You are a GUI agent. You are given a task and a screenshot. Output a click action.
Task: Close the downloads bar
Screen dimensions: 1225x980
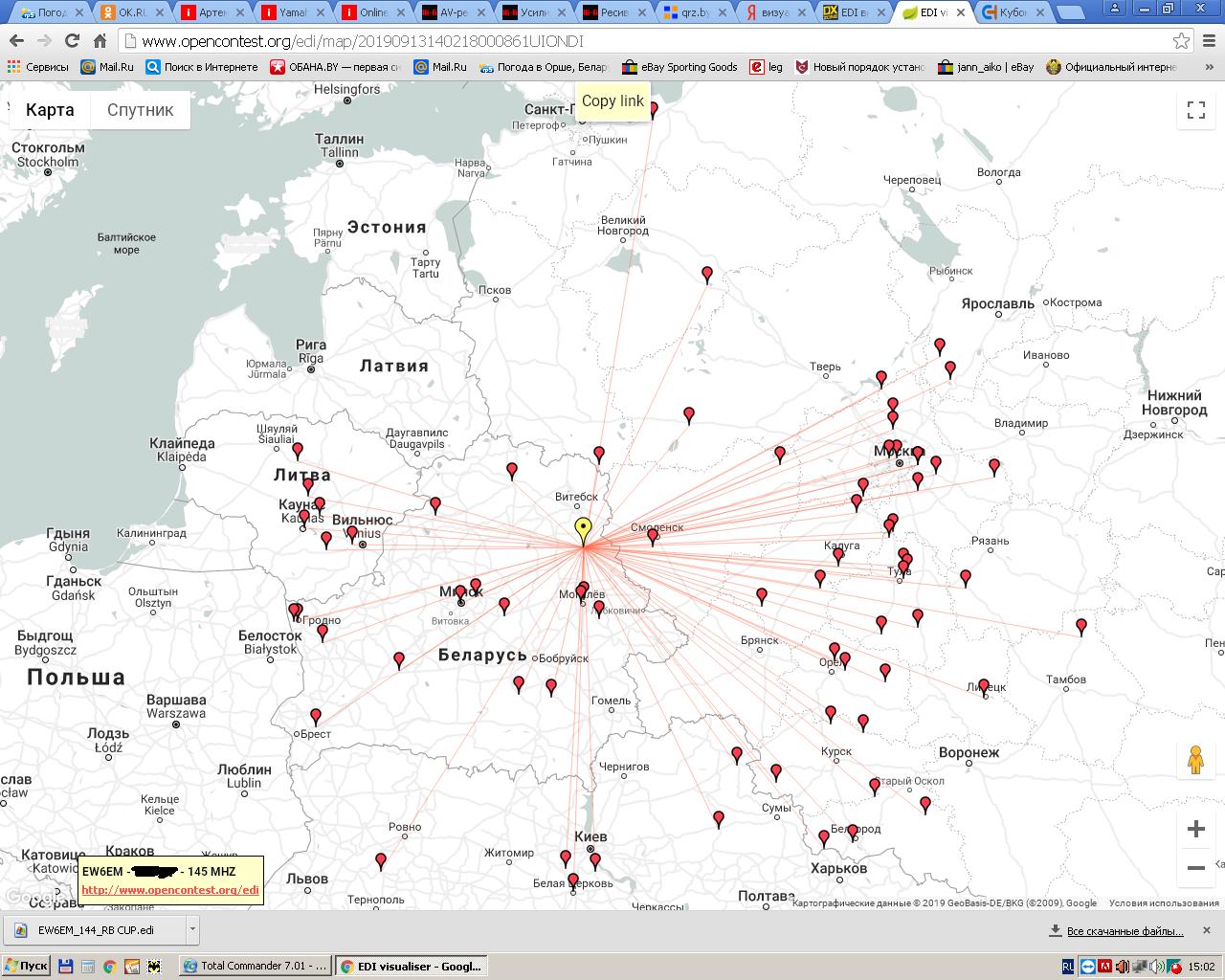click(1207, 929)
